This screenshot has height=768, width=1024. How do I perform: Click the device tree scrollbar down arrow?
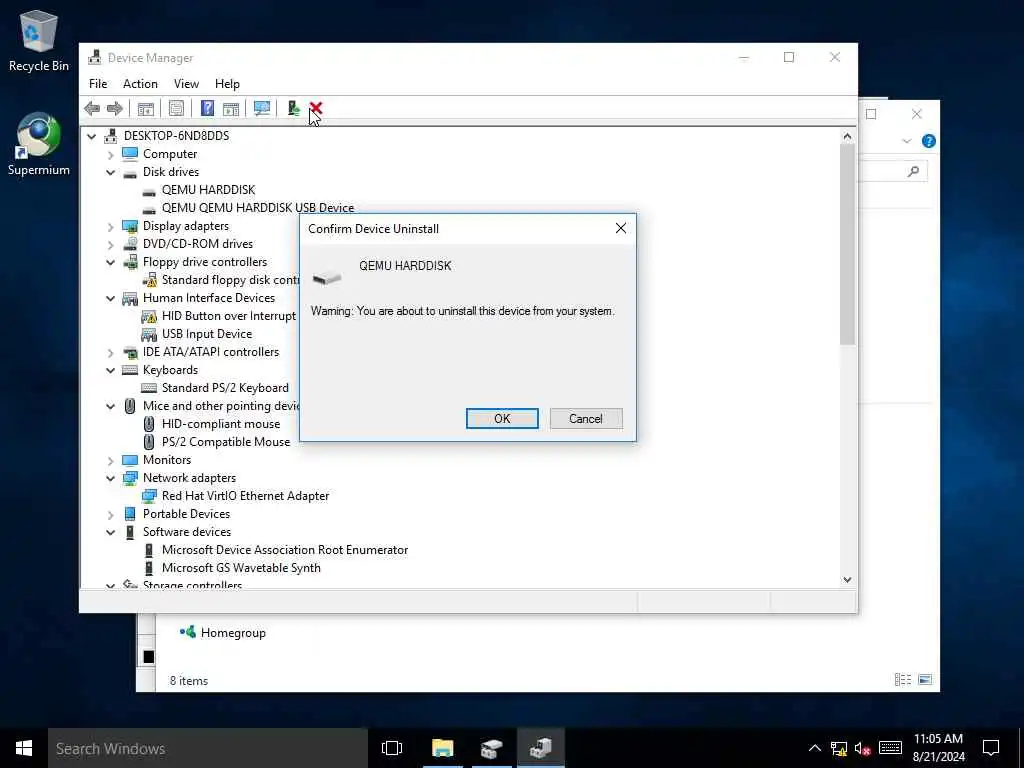847,579
